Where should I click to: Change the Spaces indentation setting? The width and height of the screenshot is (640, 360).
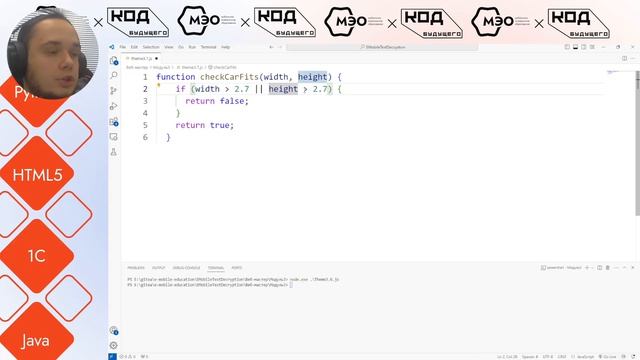coord(530,357)
